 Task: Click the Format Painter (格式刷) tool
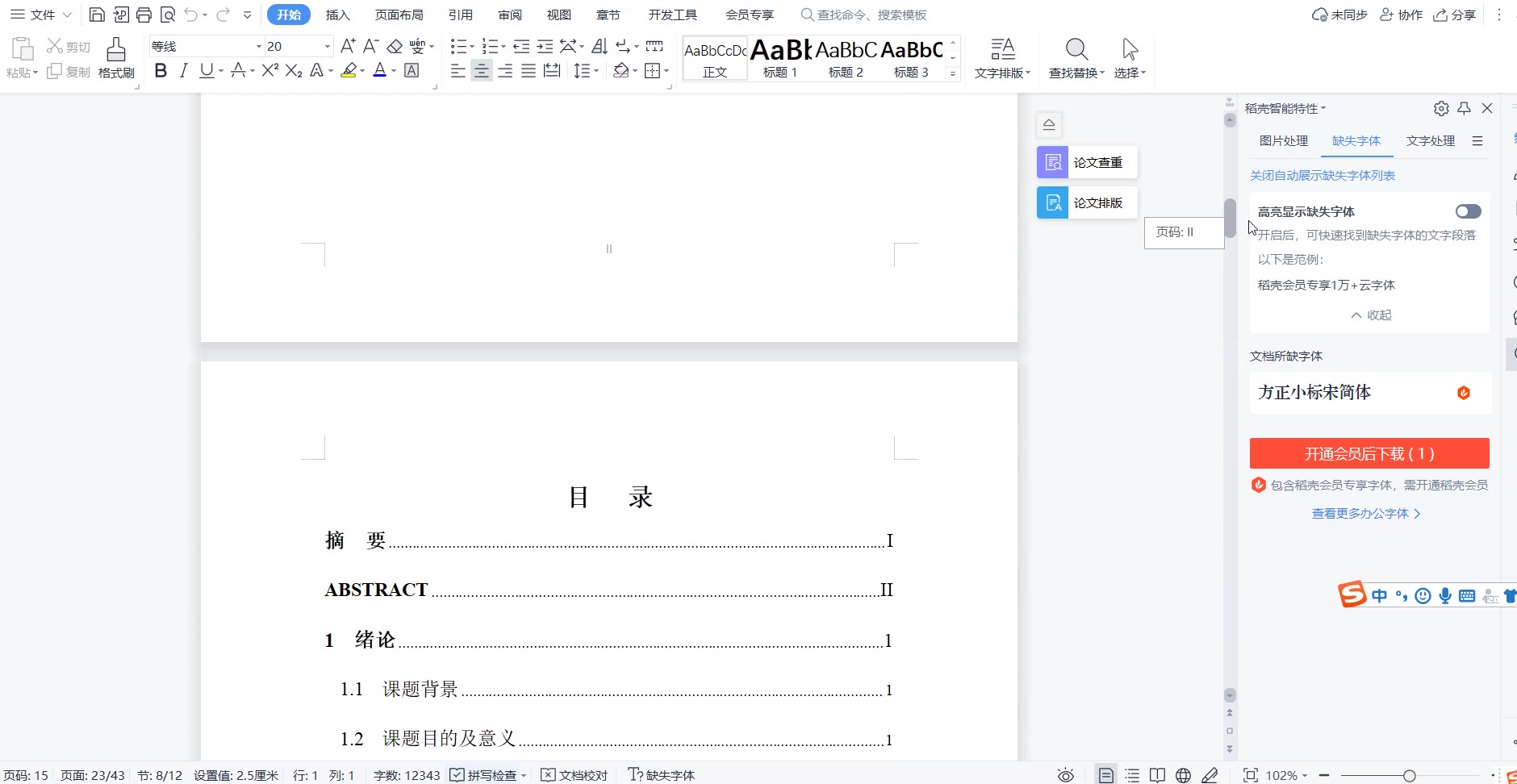coord(116,58)
